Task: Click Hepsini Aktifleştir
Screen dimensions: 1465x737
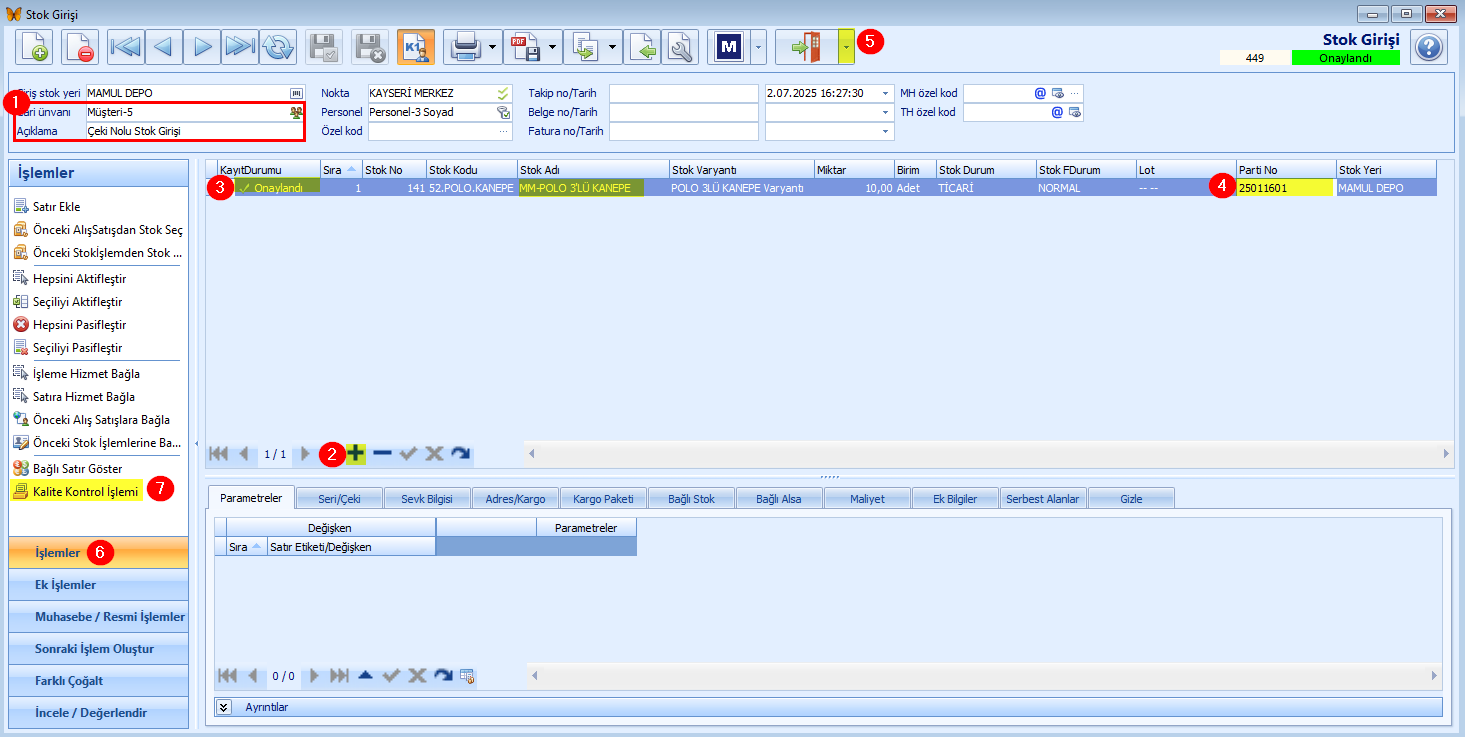Action: tap(80, 278)
